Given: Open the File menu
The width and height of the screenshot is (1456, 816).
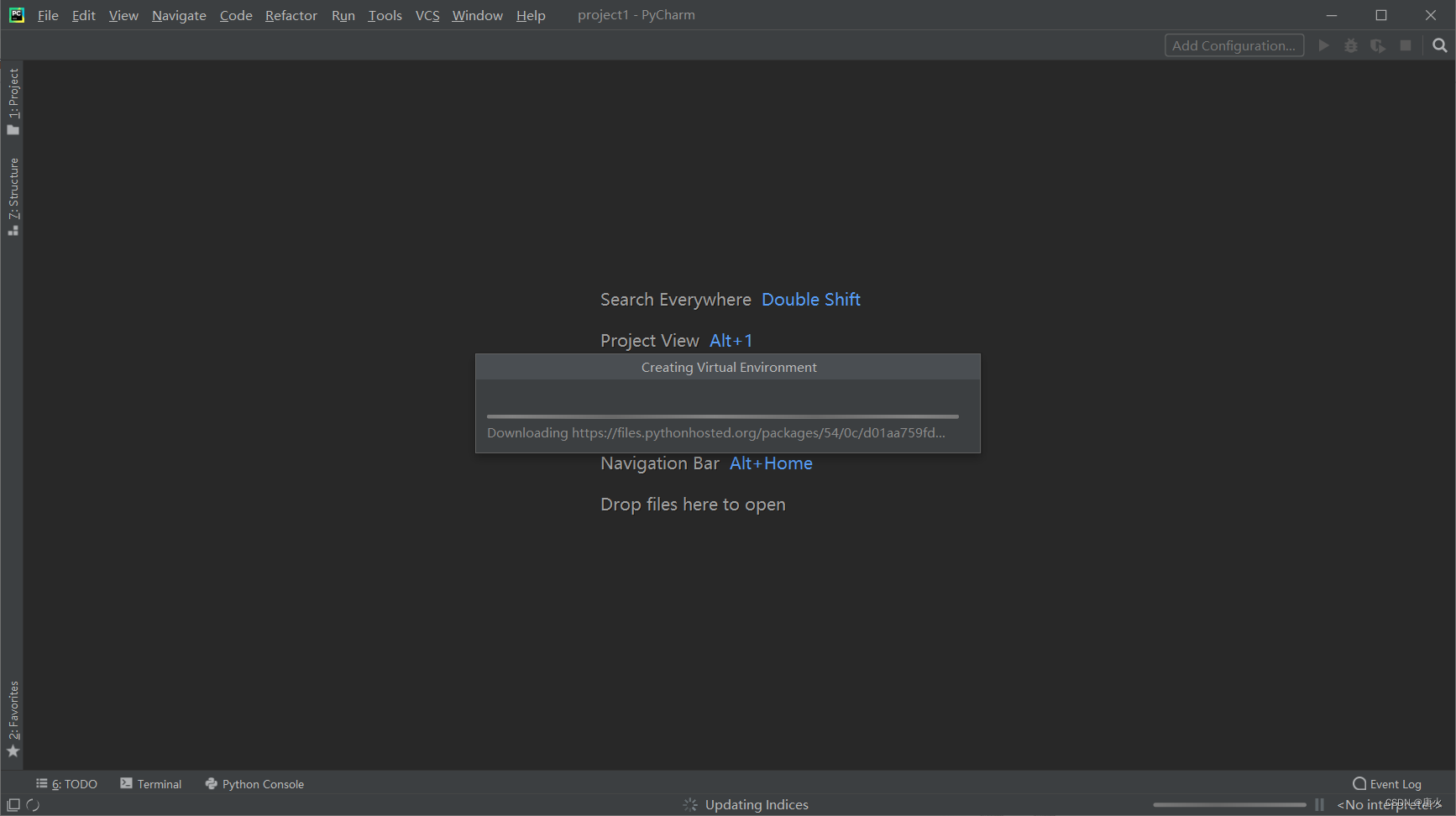Looking at the screenshot, I should pos(48,15).
